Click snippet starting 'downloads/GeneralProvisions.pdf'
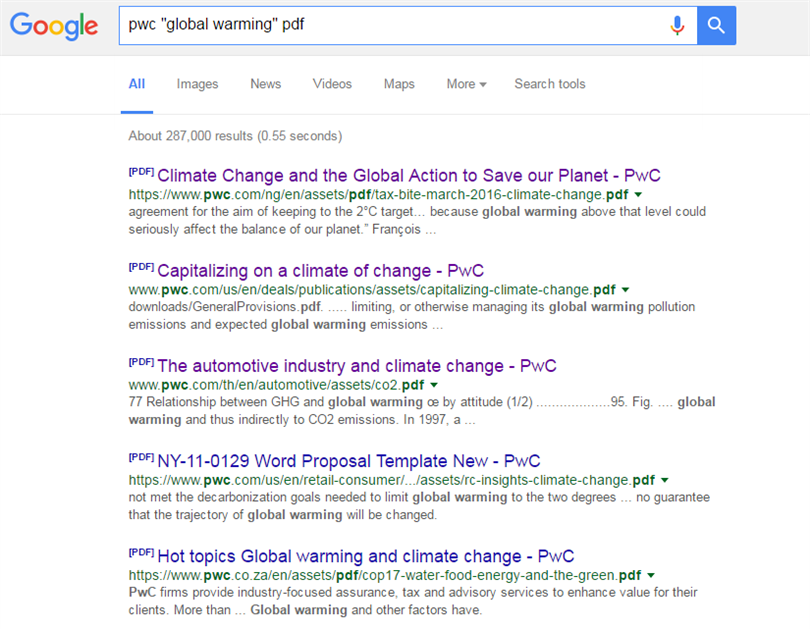 click(412, 316)
